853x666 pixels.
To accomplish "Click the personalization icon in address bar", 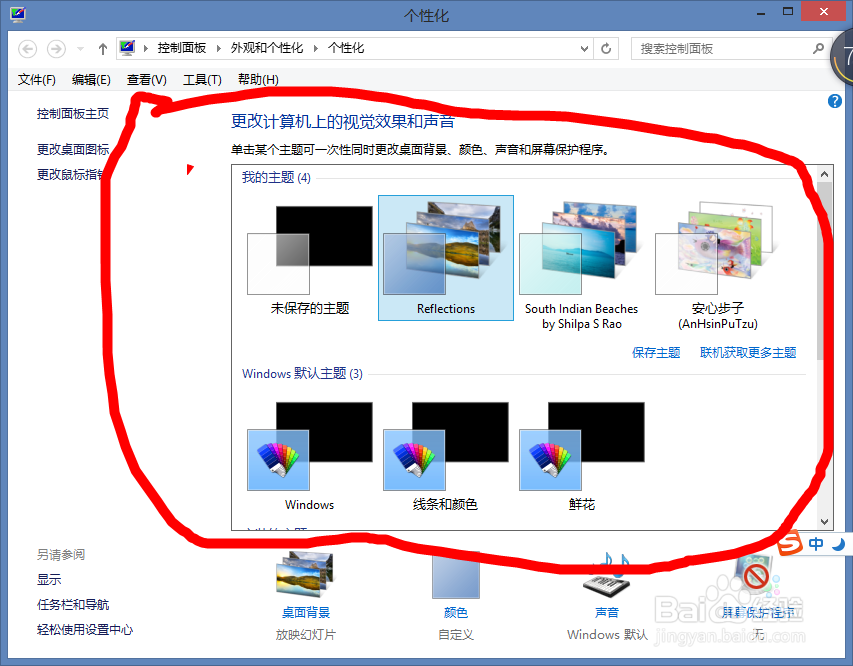I will point(127,48).
